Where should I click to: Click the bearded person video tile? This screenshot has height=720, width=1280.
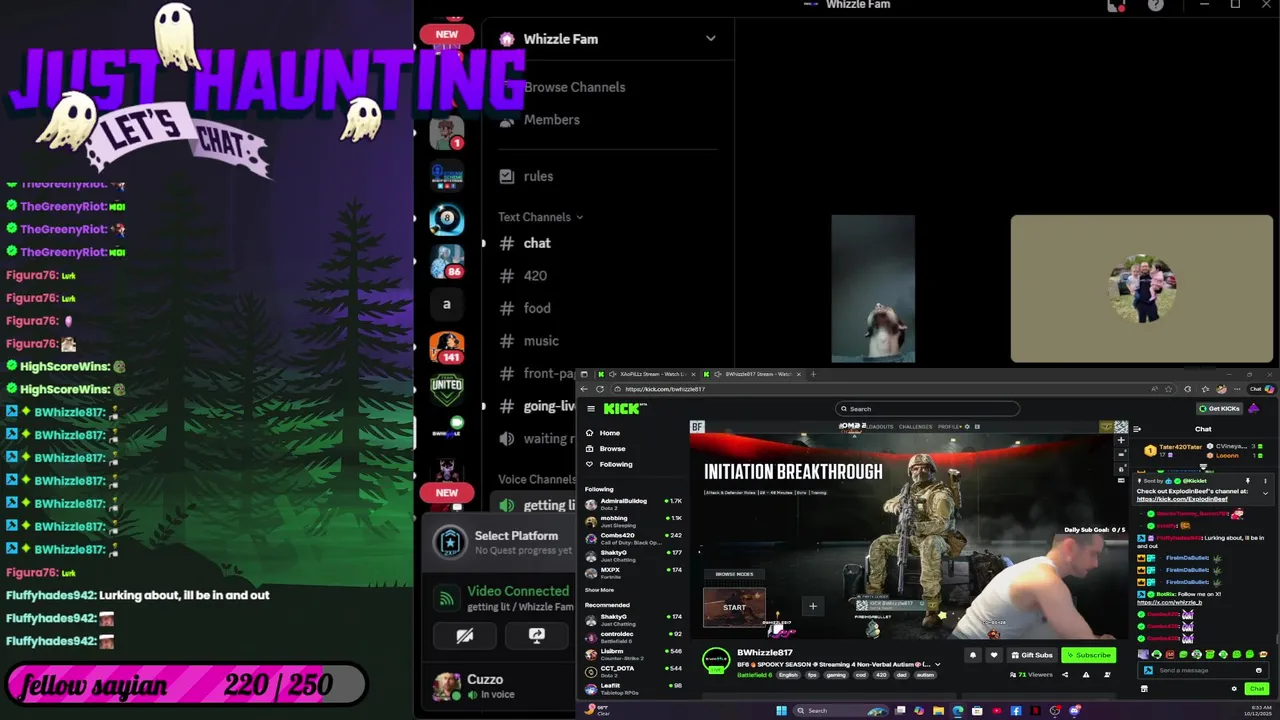873,288
